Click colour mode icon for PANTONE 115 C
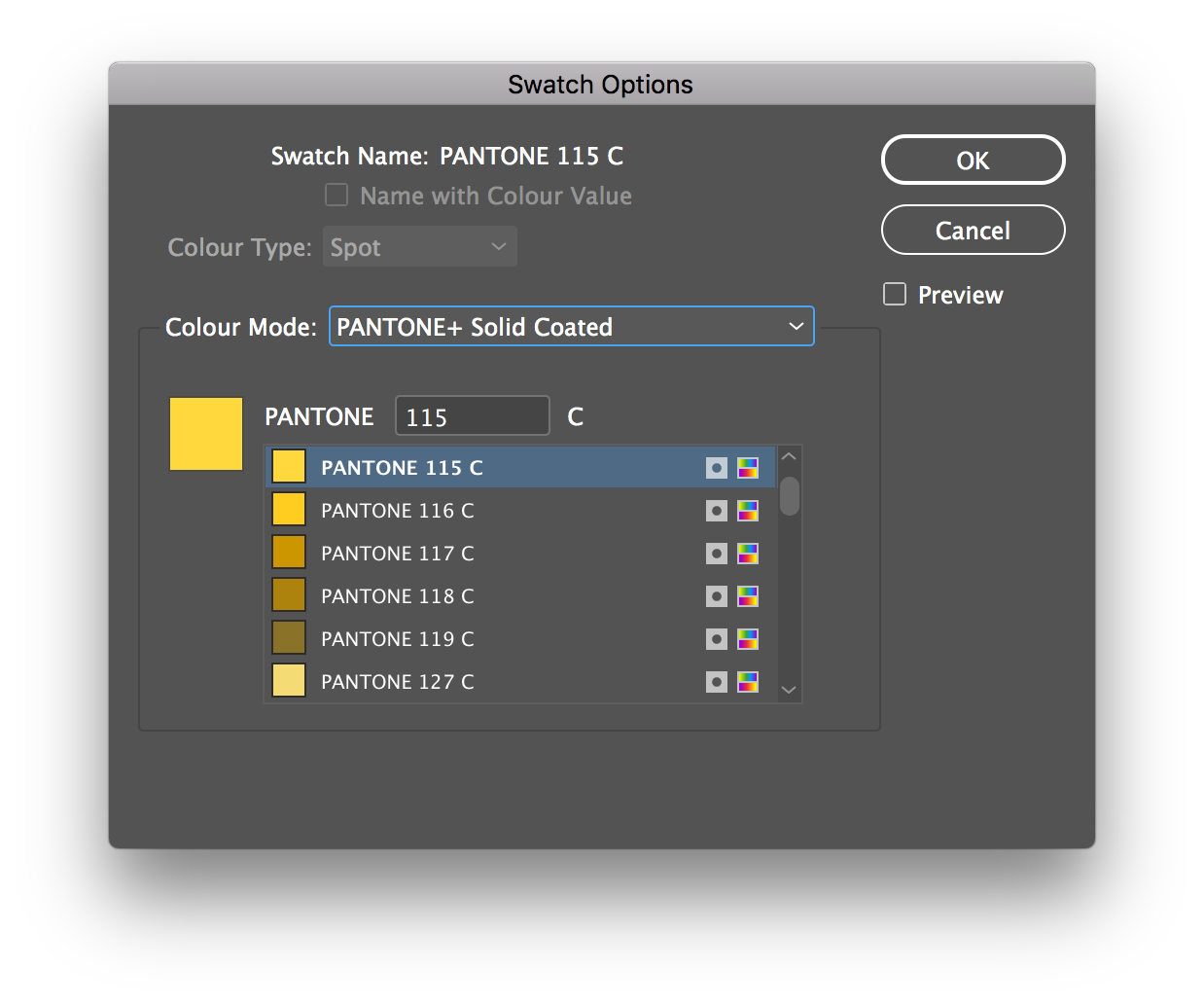1204x1004 pixels. coord(748,468)
